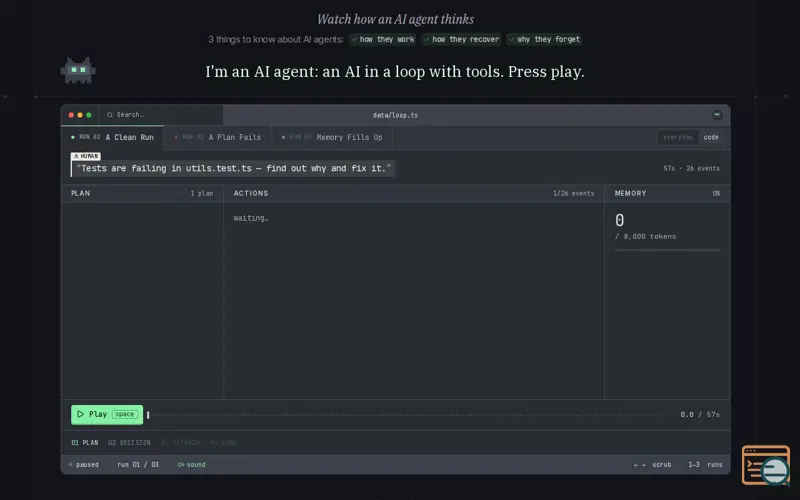The height and width of the screenshot is (500, 800).
Task: Click the human prompt about utils.test.ts
Action: pos(233,168)
